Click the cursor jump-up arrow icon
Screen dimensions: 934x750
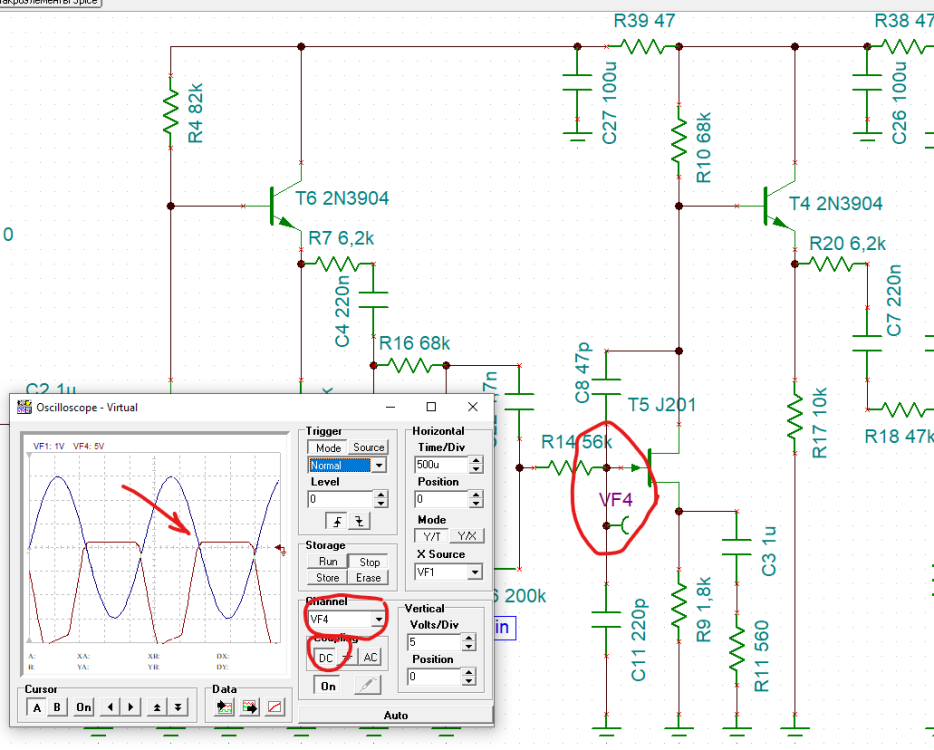pos(157,707)
